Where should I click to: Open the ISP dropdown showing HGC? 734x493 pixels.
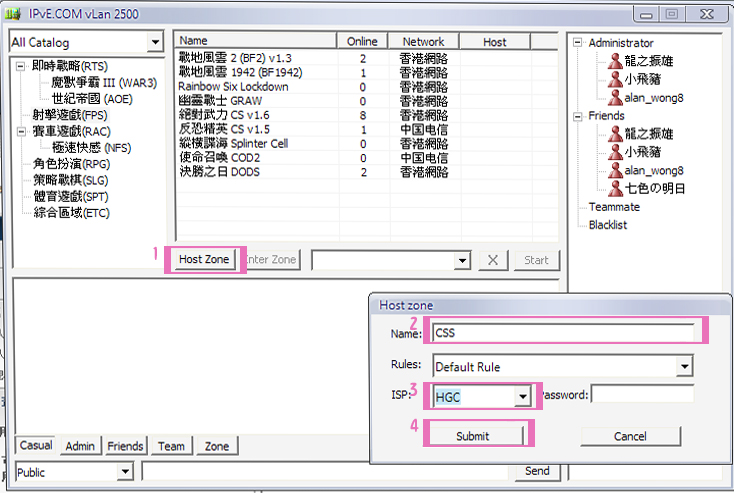point(522,397)
